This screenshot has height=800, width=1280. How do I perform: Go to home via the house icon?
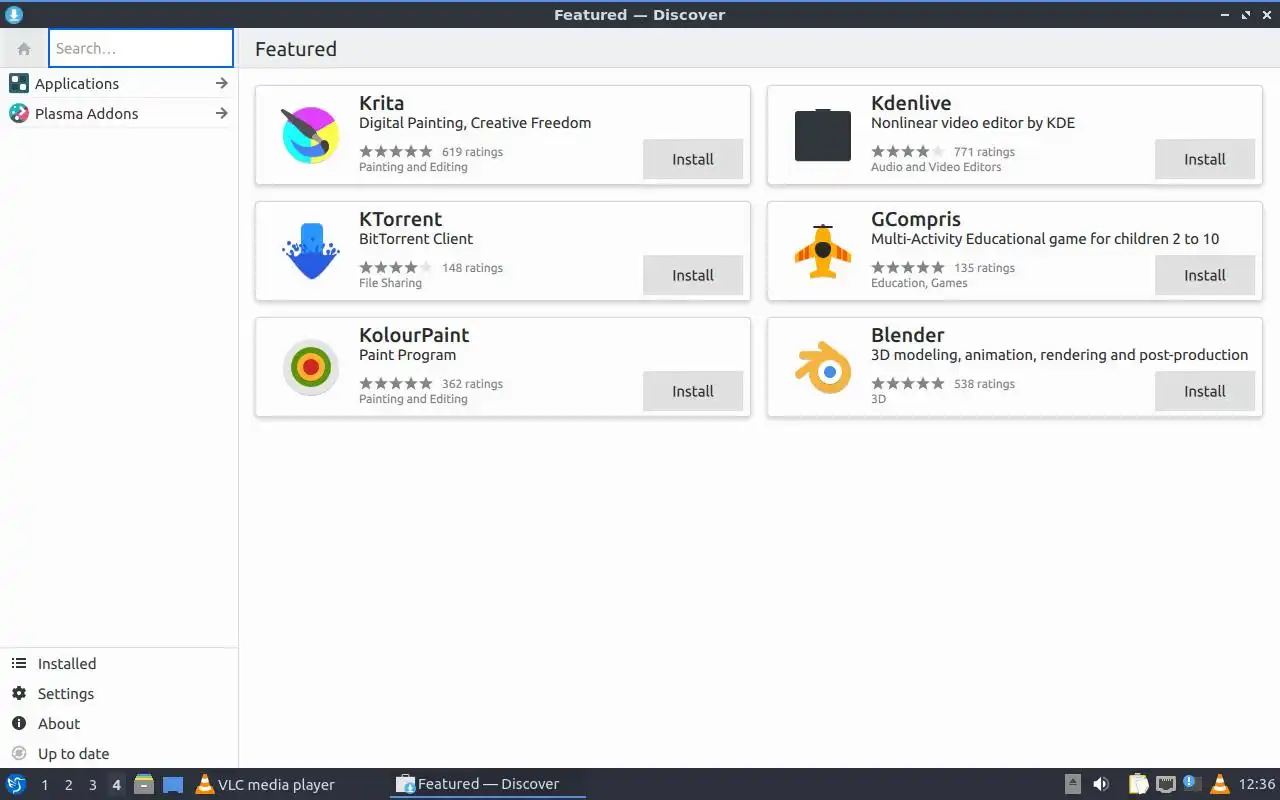coord(24,48)
